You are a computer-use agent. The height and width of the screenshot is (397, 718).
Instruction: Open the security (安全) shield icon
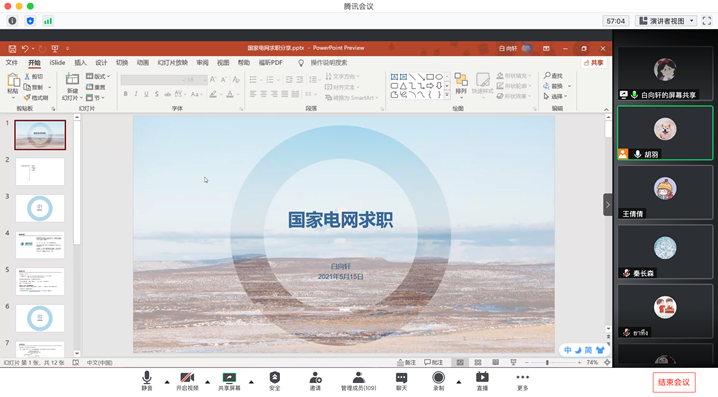point(274,378)
